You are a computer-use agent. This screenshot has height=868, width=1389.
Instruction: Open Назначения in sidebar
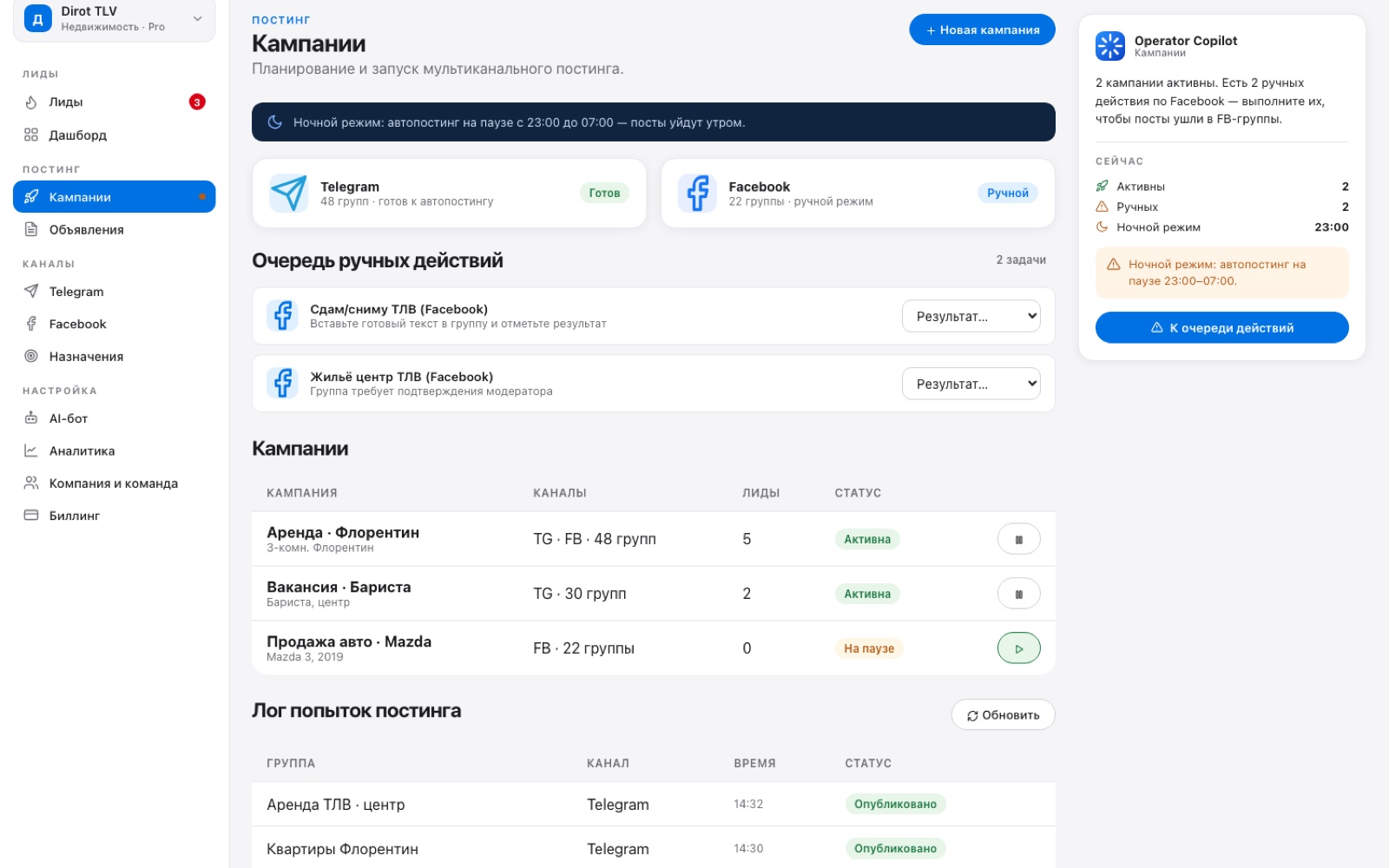114,356
